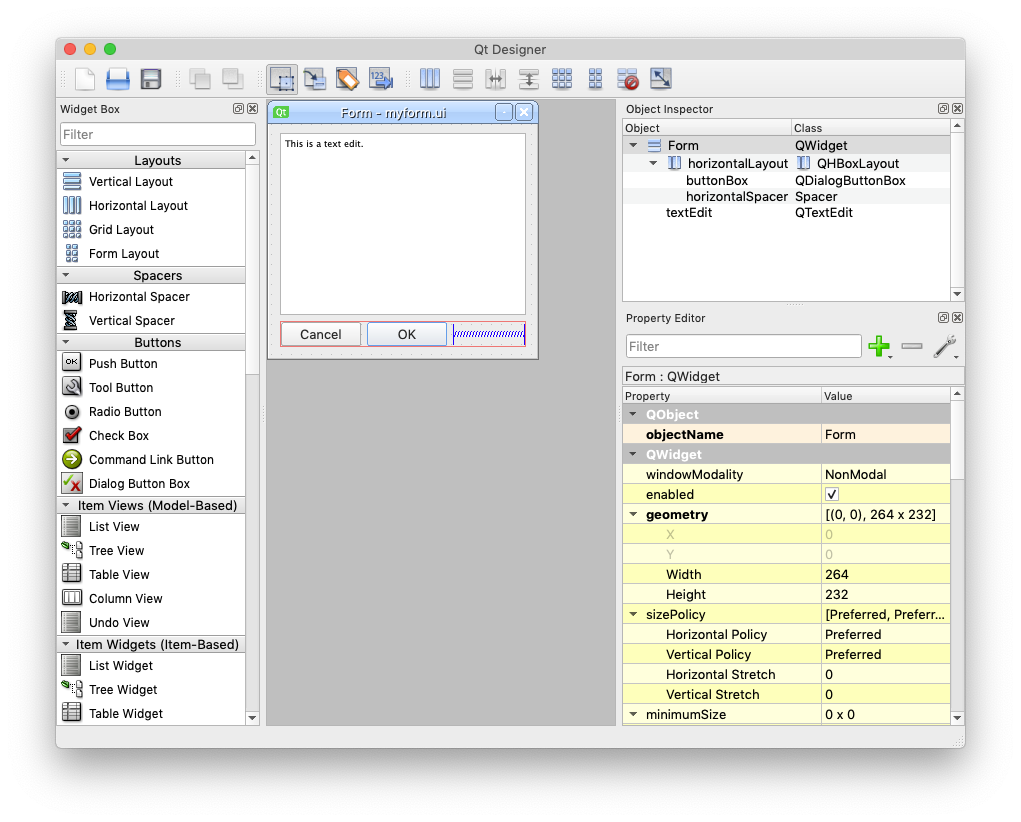Switch to Edit Signals/Slots mode

tap(314, 79)
